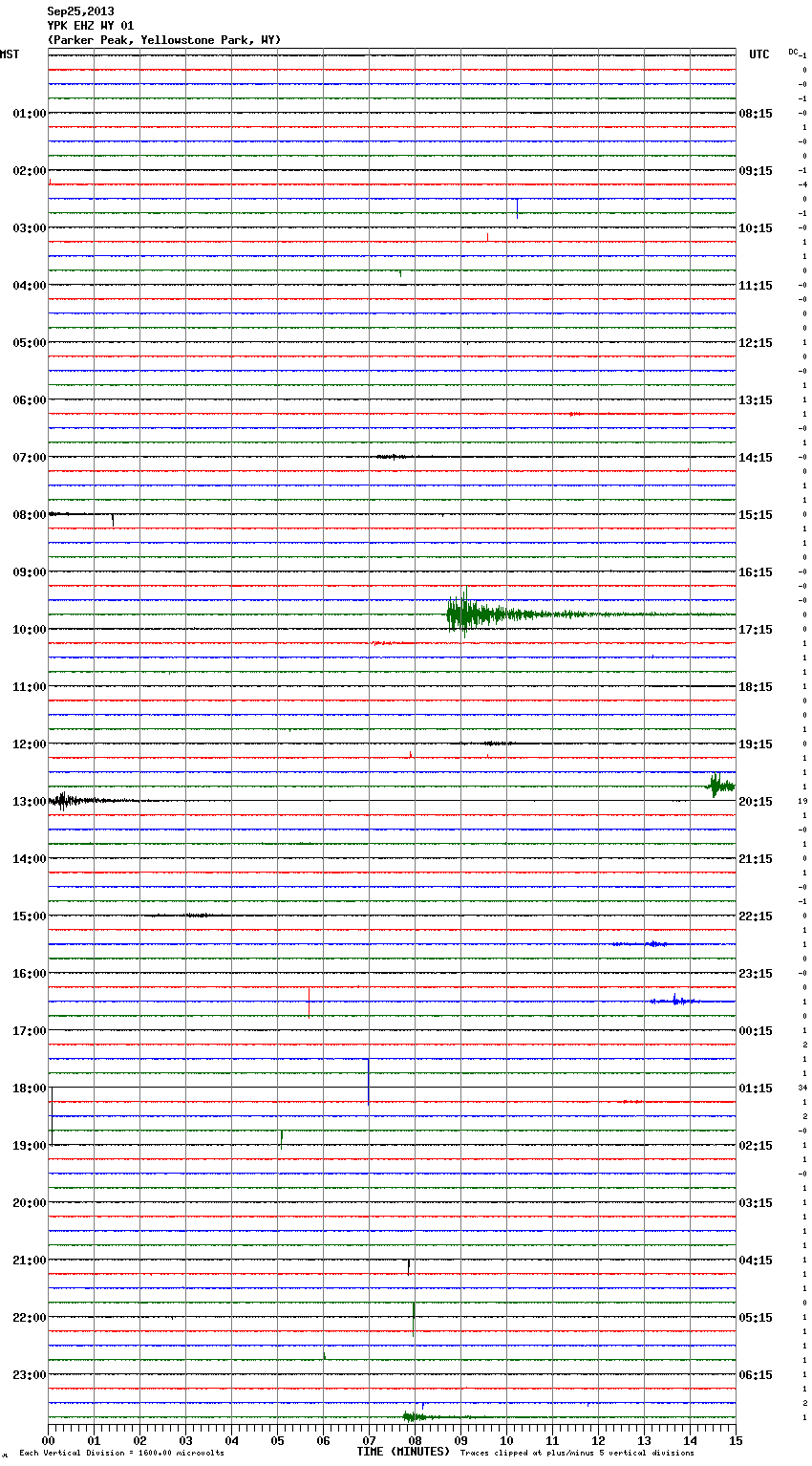Click minute 13 on the bottom axis

(645, 1440)
